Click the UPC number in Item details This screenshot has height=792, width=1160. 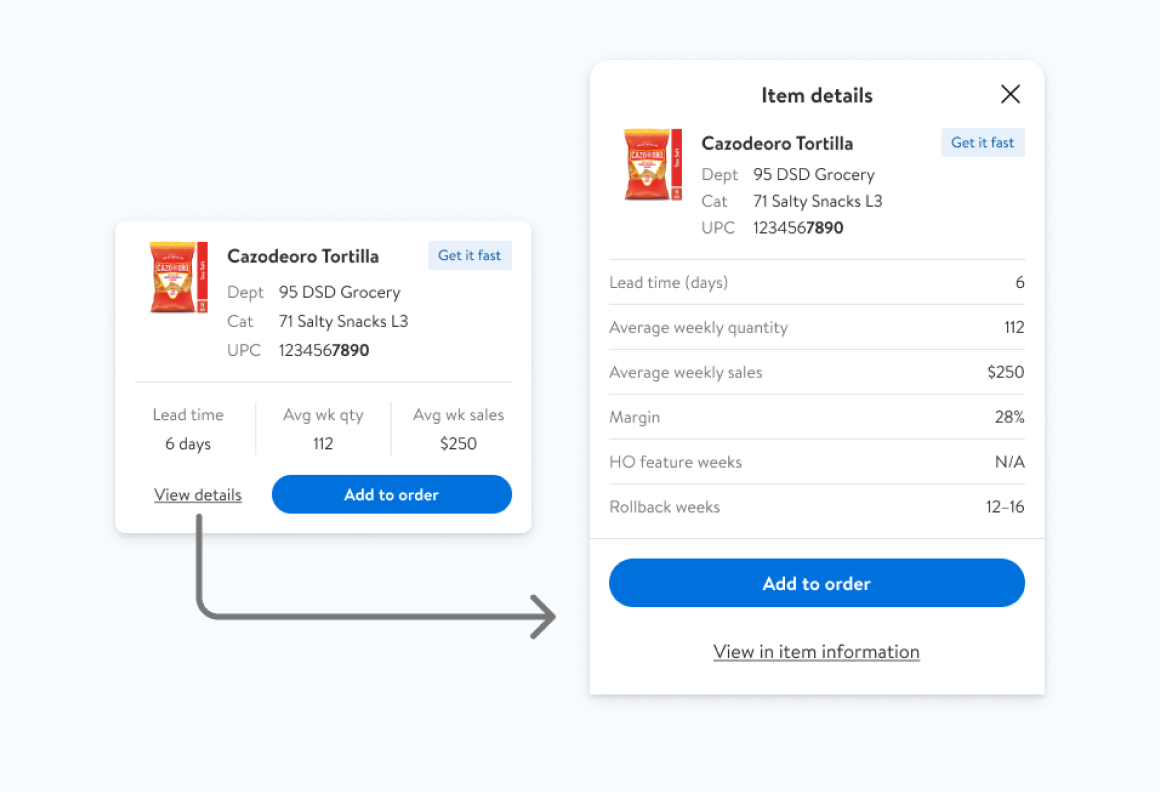798,228
